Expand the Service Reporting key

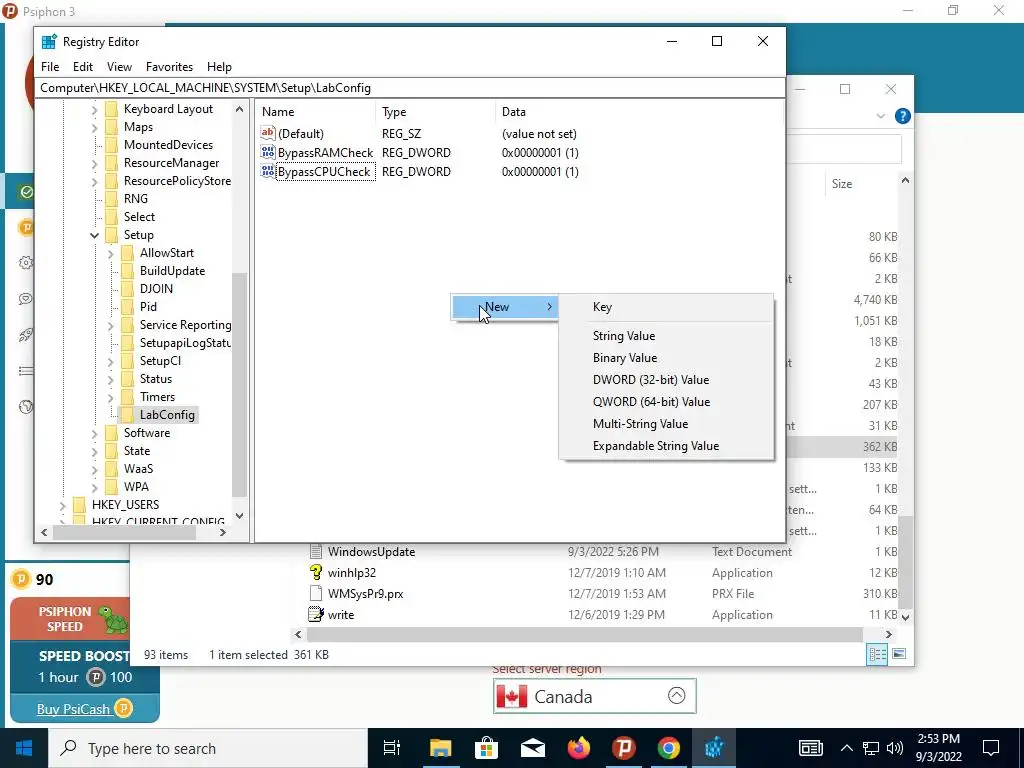[x=110, y=325]
